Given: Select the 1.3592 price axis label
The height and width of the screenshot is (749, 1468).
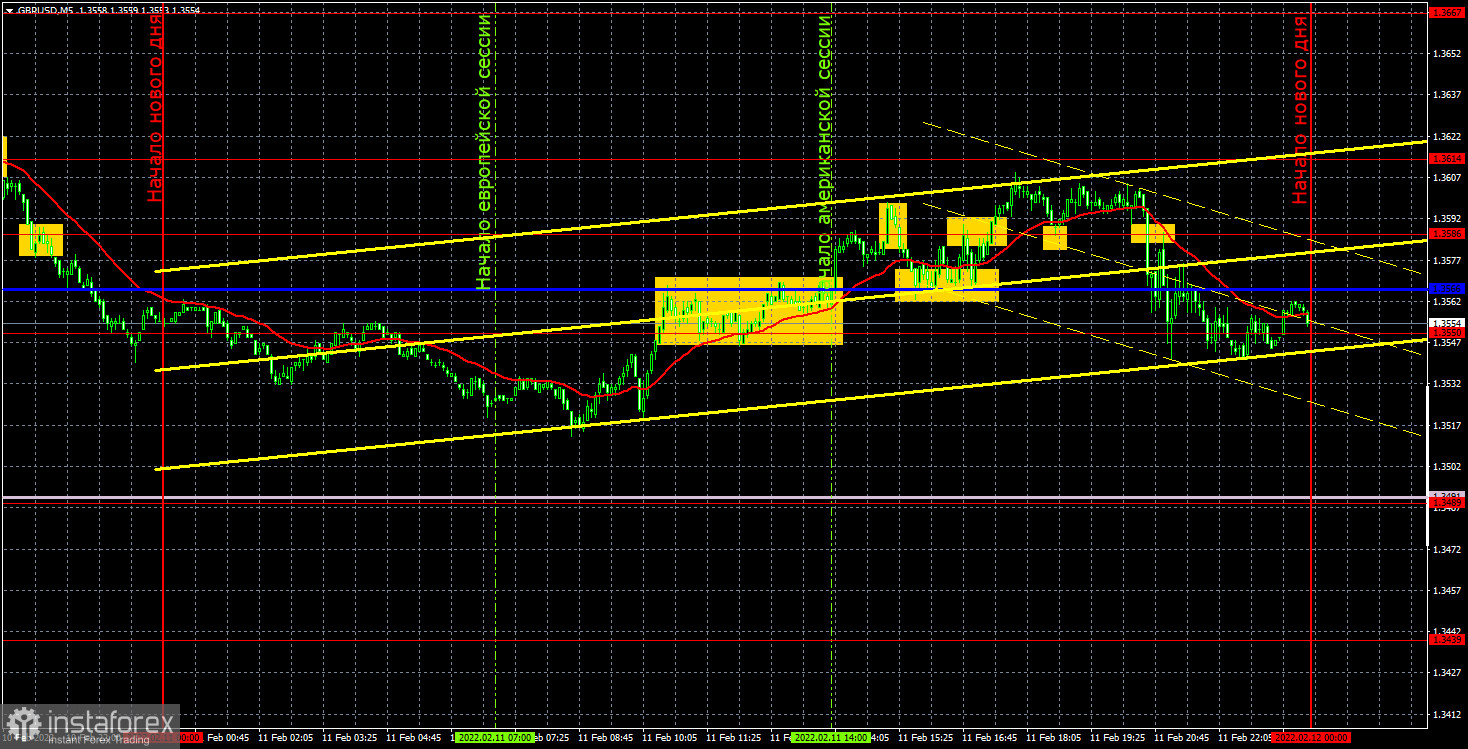Looking at the screenshot, I should point(1447,218).
